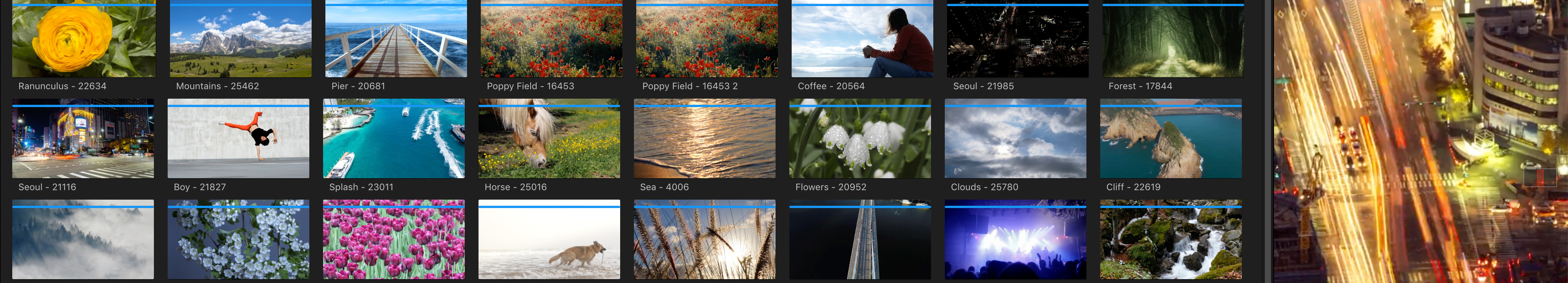The width and height of the screenshot is (1568, 283).
Task: Click the dog running on beach clip
Action: click(549, 240)
